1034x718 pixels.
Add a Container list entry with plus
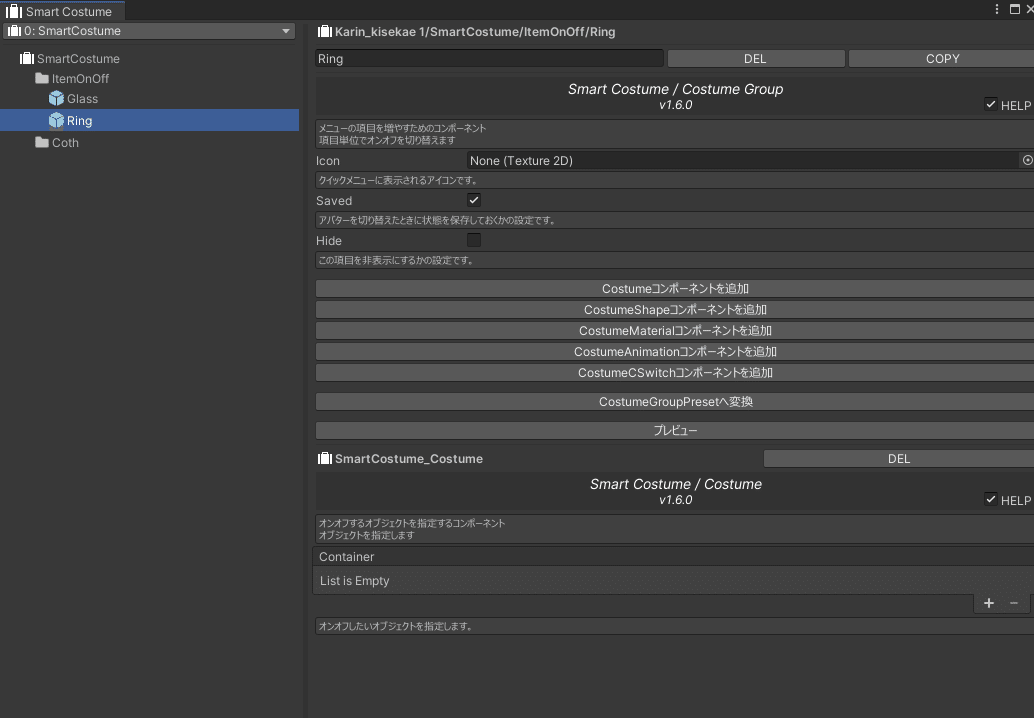pyautogui.click(x=989, y=603)
